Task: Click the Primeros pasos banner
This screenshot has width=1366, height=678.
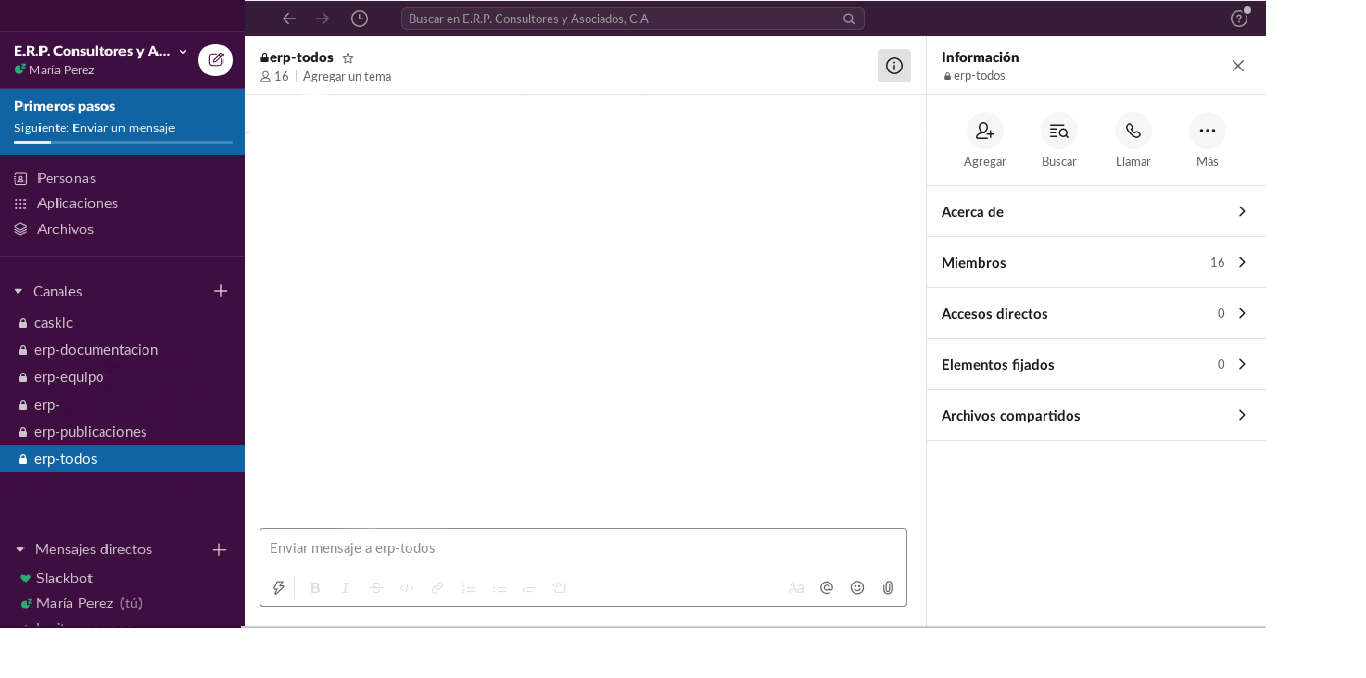Action: pos(122,122)
